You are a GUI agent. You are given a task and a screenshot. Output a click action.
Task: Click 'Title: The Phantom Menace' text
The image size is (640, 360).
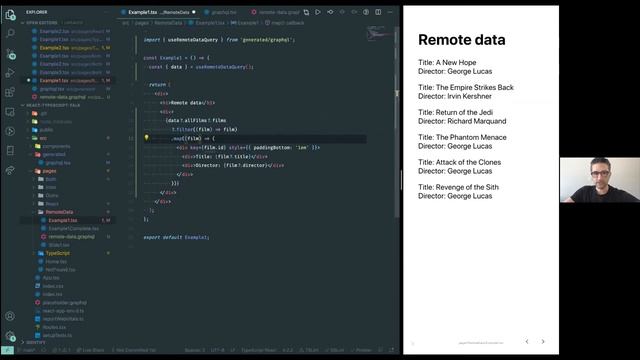pos(462,137)
